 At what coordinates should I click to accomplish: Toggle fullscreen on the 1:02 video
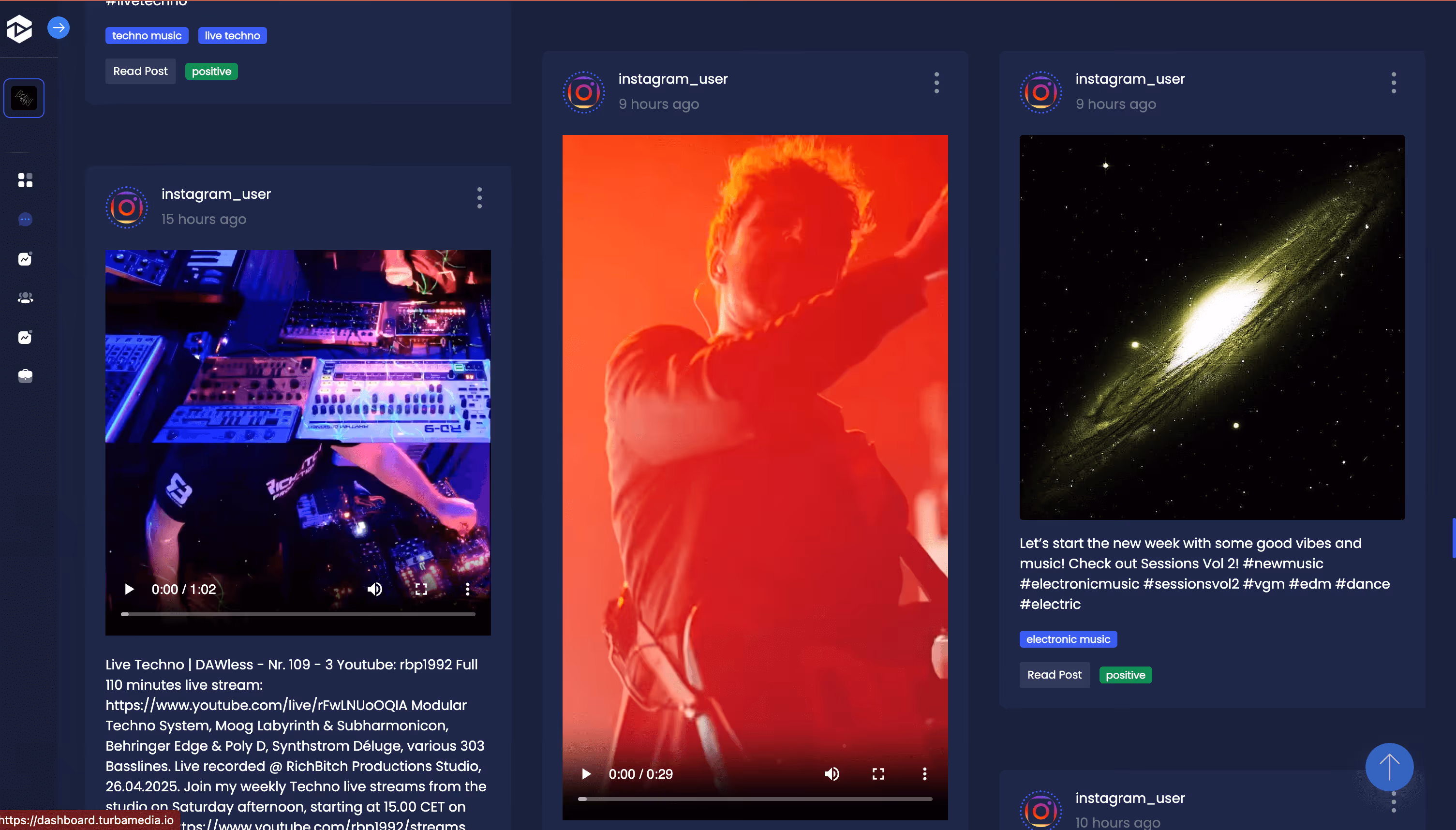[x=421, y=589]
